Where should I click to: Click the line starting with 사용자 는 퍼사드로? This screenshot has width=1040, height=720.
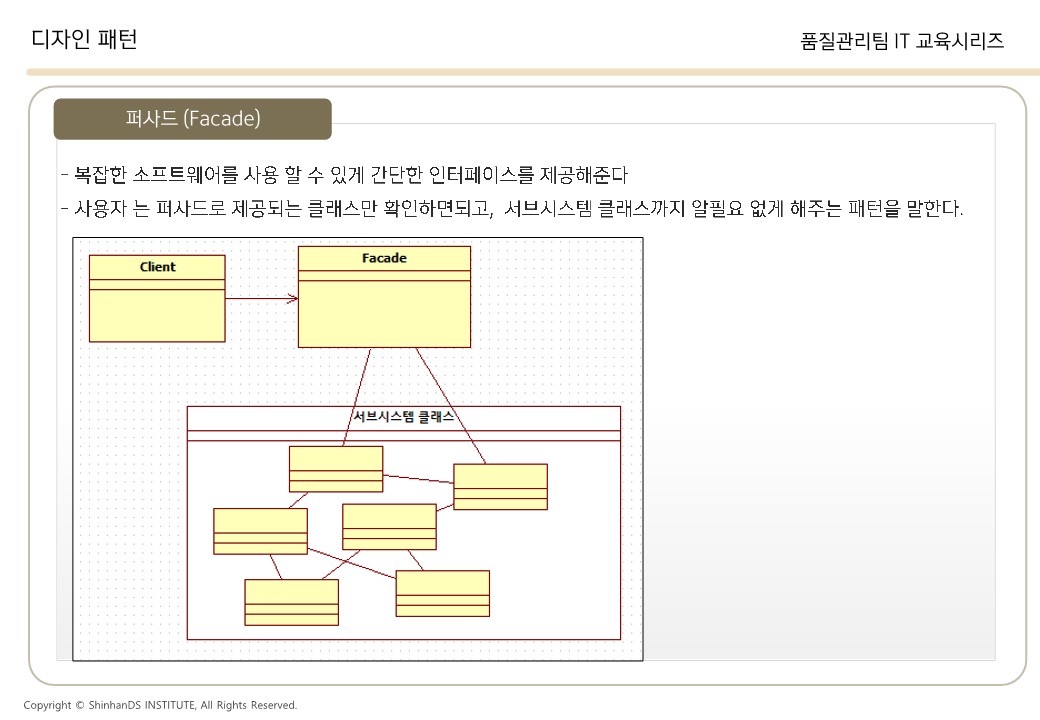[511, 209]
